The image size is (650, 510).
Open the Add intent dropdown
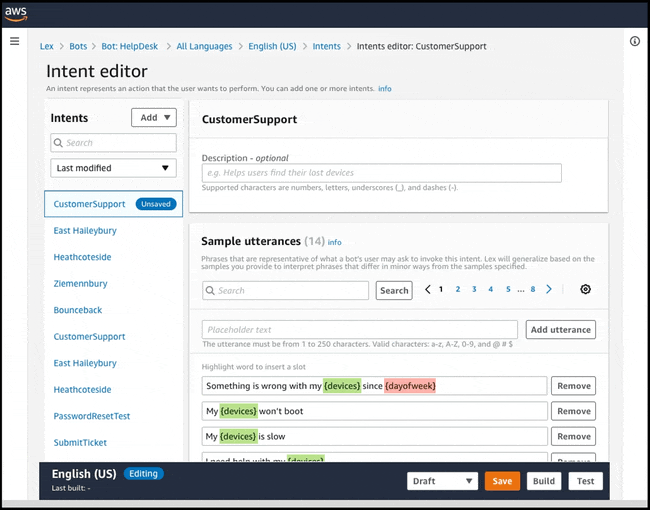154,118
